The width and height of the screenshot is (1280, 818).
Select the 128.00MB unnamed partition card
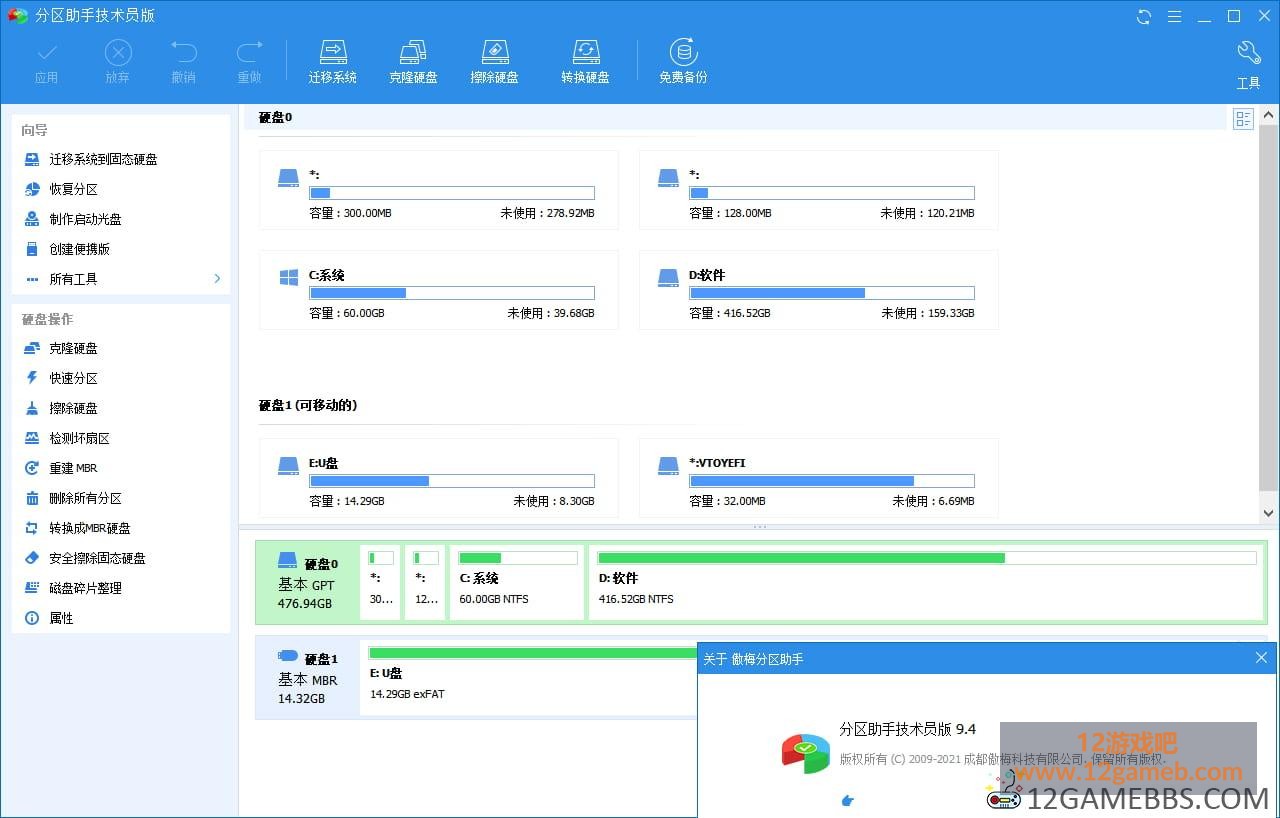[818, 190]
